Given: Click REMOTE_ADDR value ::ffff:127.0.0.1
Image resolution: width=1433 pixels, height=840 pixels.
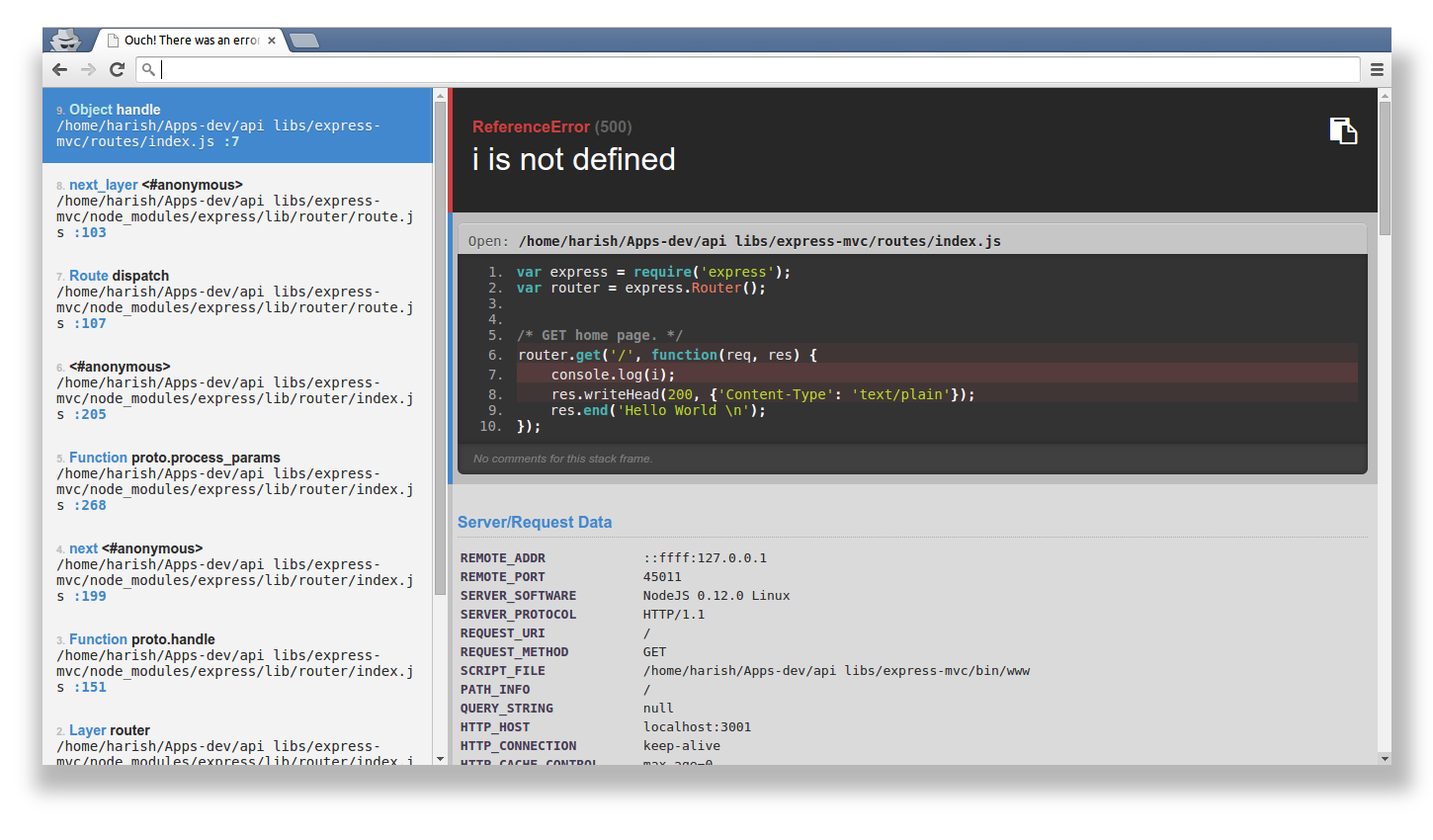Looking at the screenshot, I should 705,558.
